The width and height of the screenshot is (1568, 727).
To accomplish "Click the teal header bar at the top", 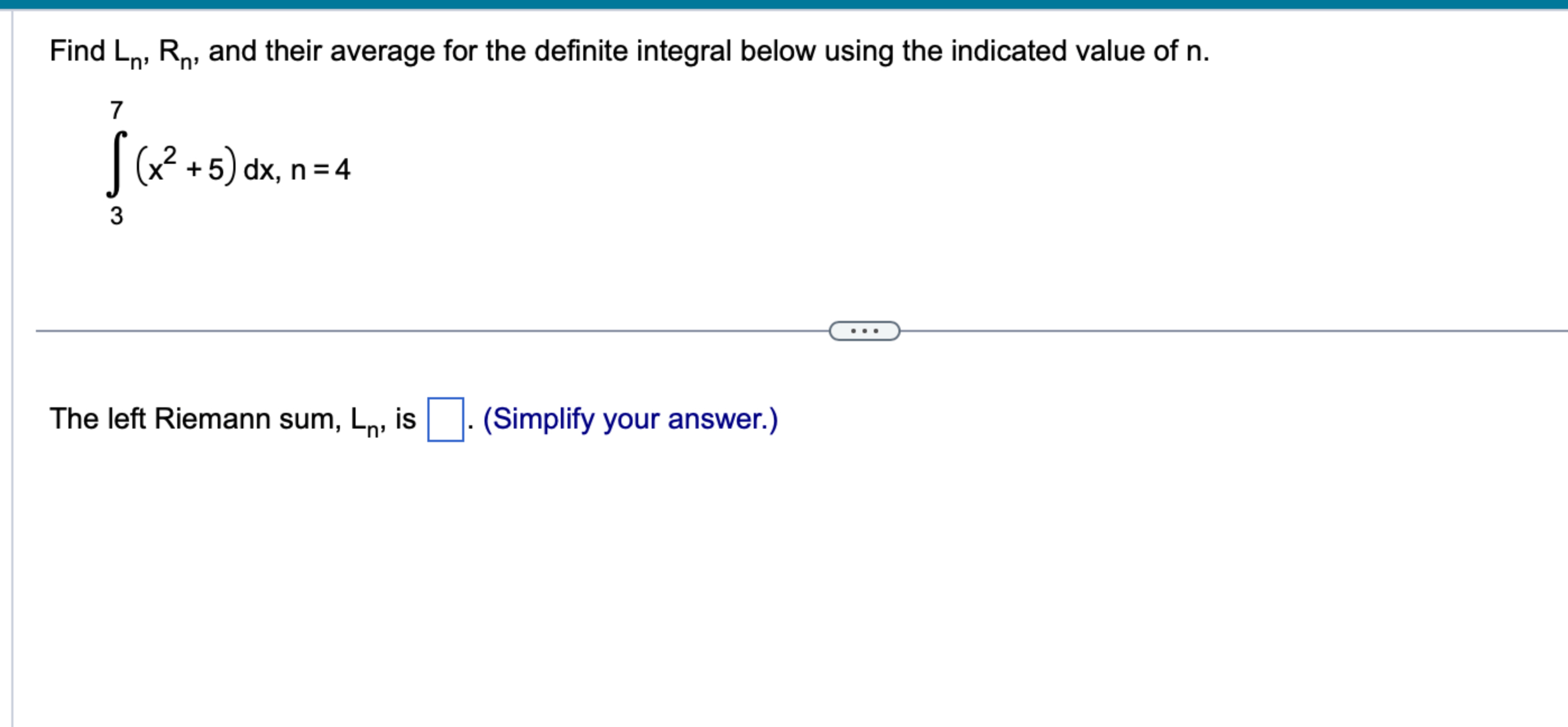I will pos(784,4).
